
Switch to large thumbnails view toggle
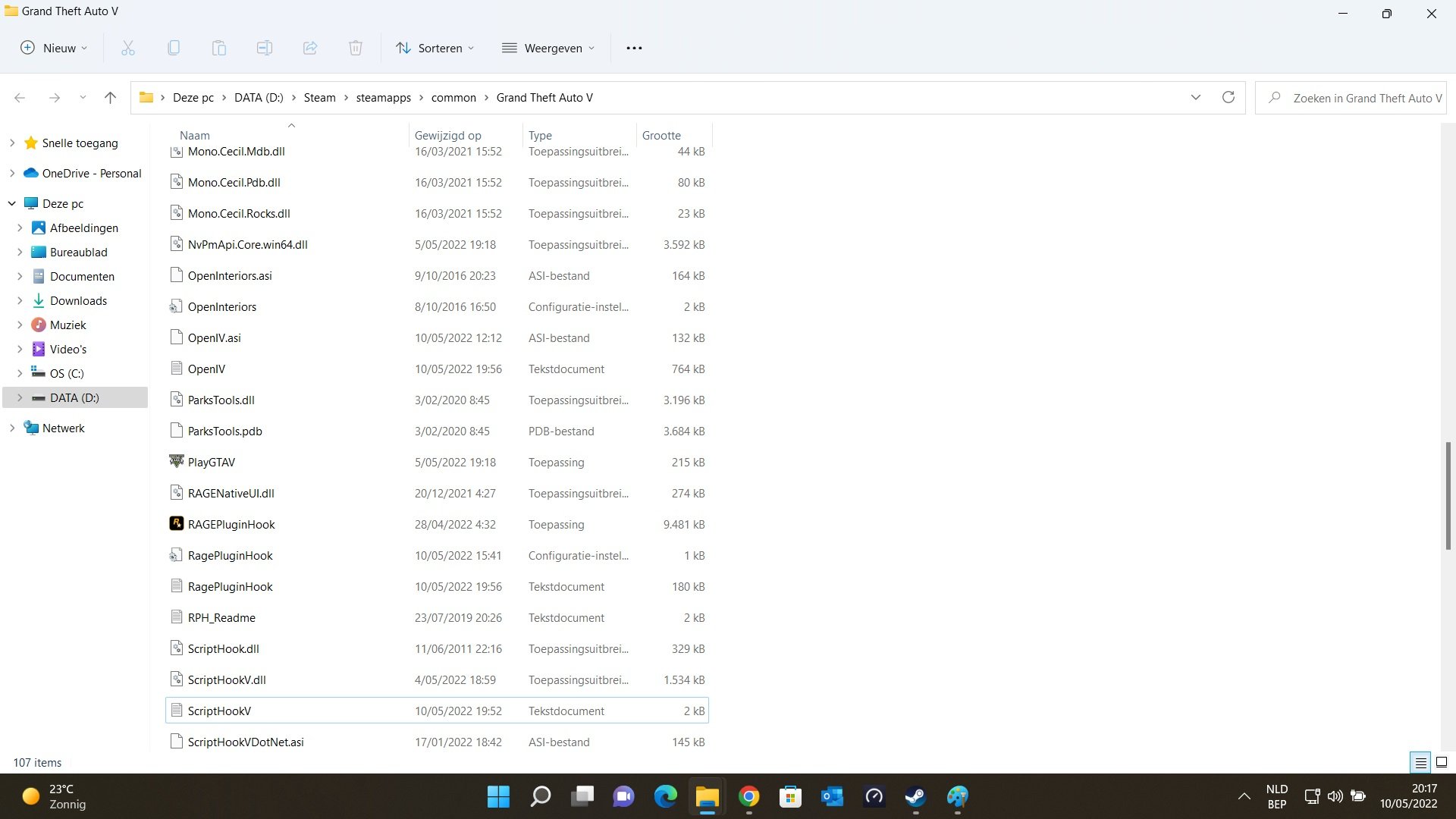click(1442, 762)
